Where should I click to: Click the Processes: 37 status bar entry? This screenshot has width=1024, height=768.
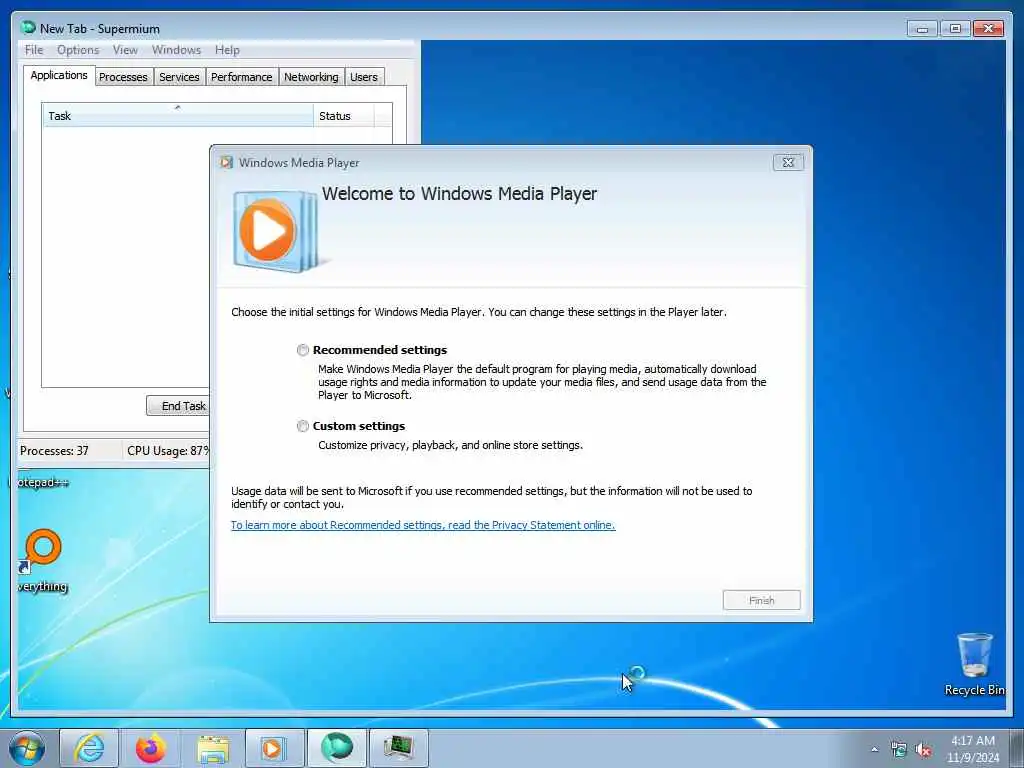[54, 451]
